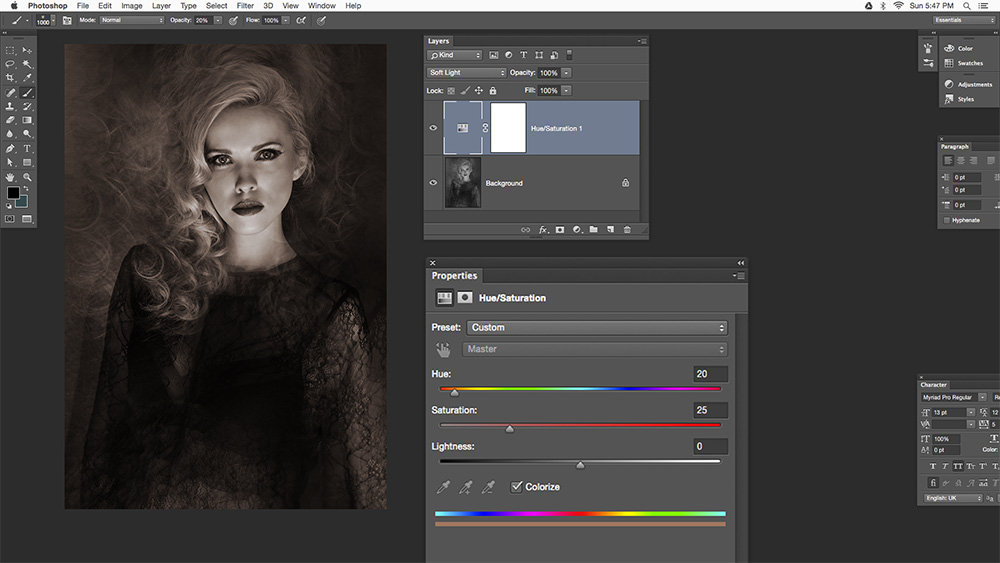The height and width of the screenshot is (563, 1000).
Task: Open the Preset Custom dropdown
Action: tap(597, 328)
